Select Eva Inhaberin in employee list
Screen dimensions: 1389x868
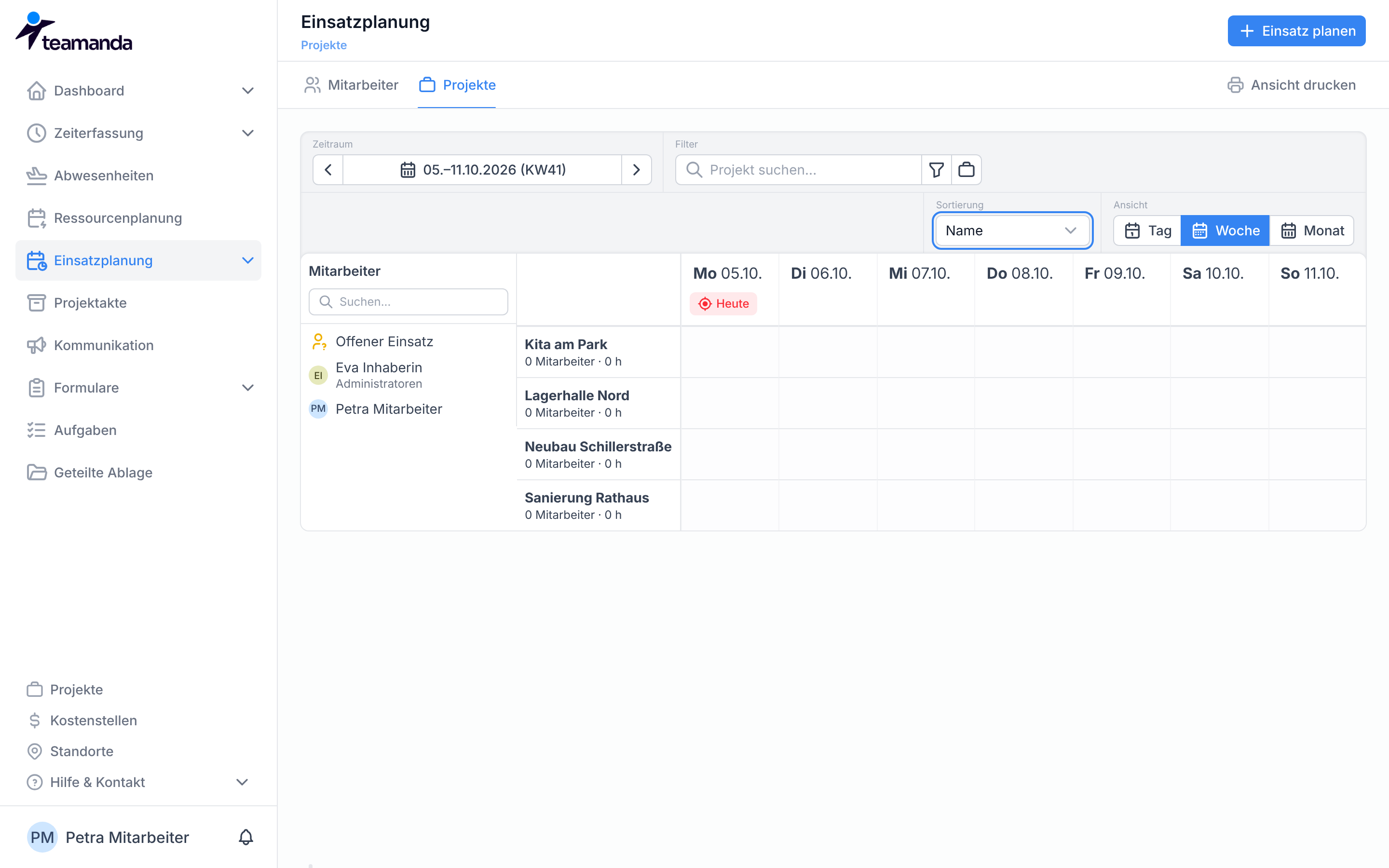408,376
